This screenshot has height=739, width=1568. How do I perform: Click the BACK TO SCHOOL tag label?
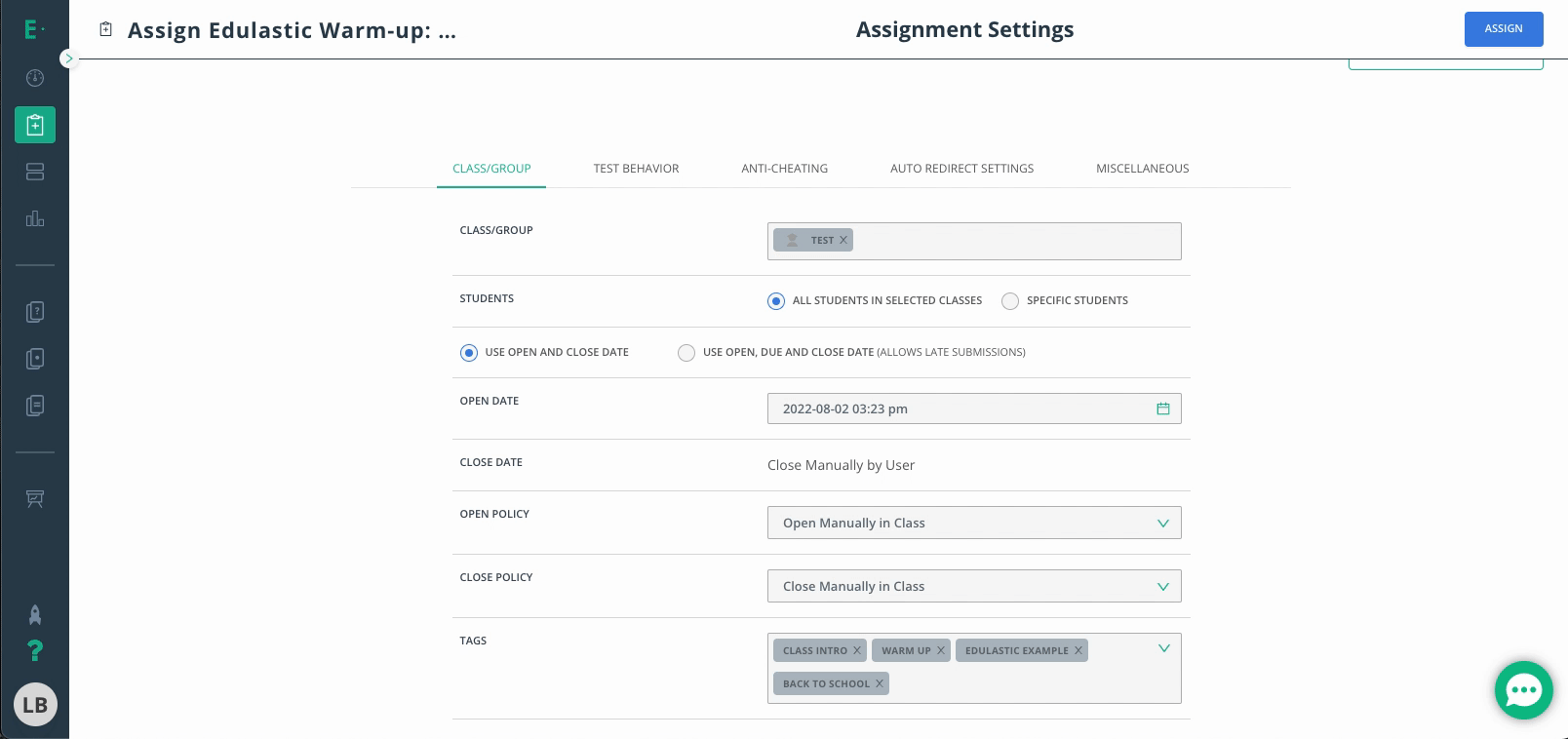[826, 683]
